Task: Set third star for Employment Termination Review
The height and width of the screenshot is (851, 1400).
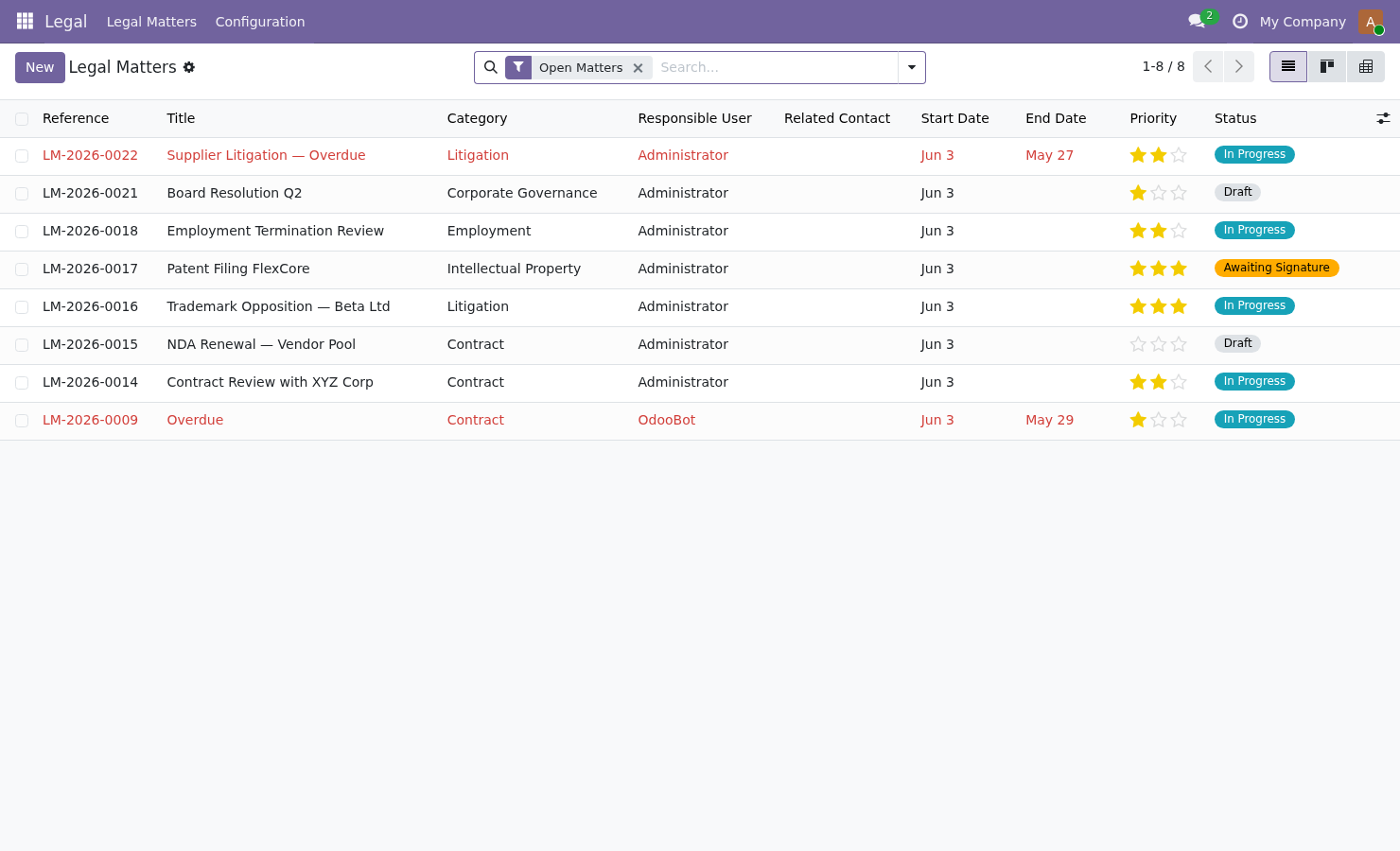Action: [x=1179, y=231]
